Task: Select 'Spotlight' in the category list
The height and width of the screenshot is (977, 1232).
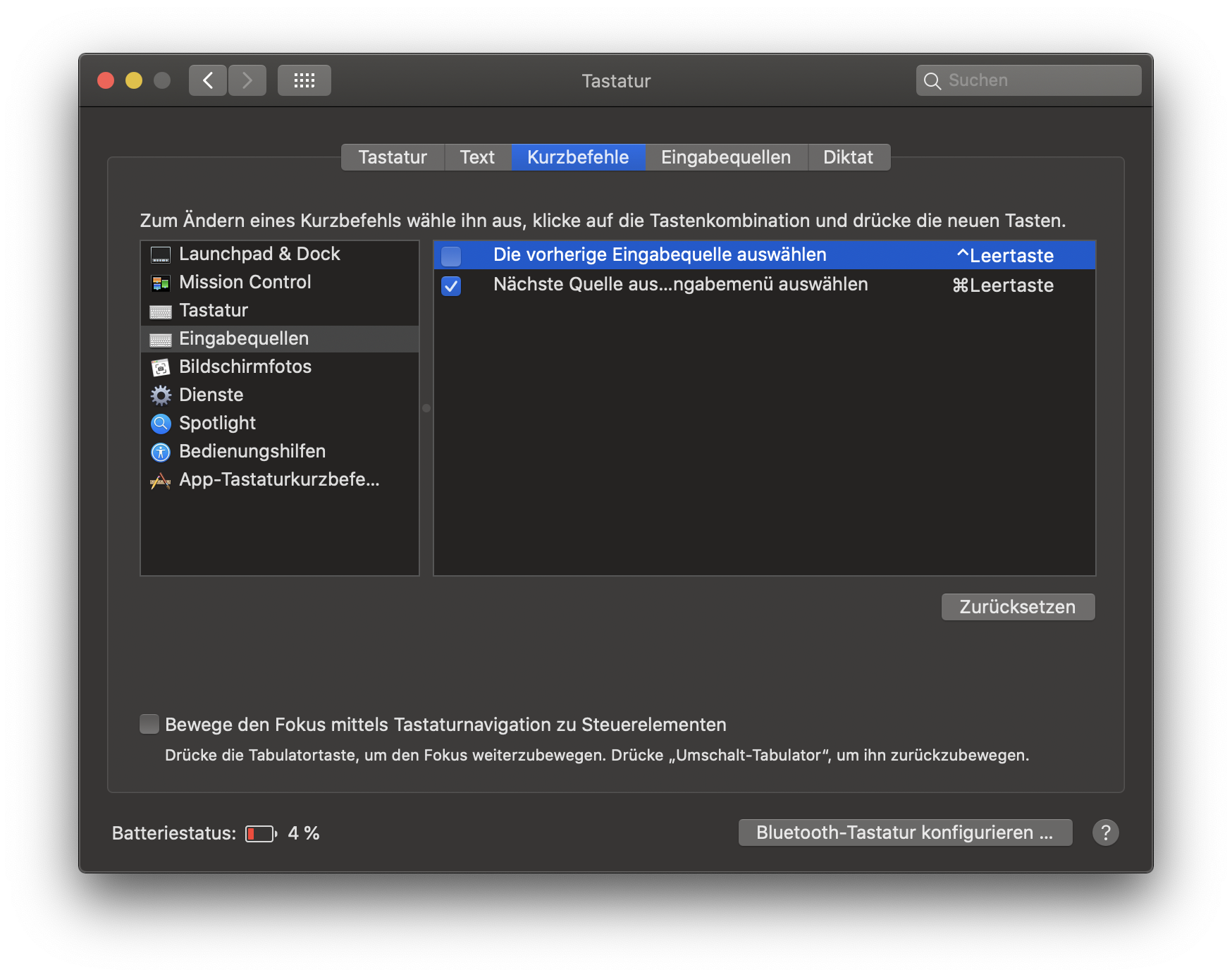Action: click(x=280, y=423)
